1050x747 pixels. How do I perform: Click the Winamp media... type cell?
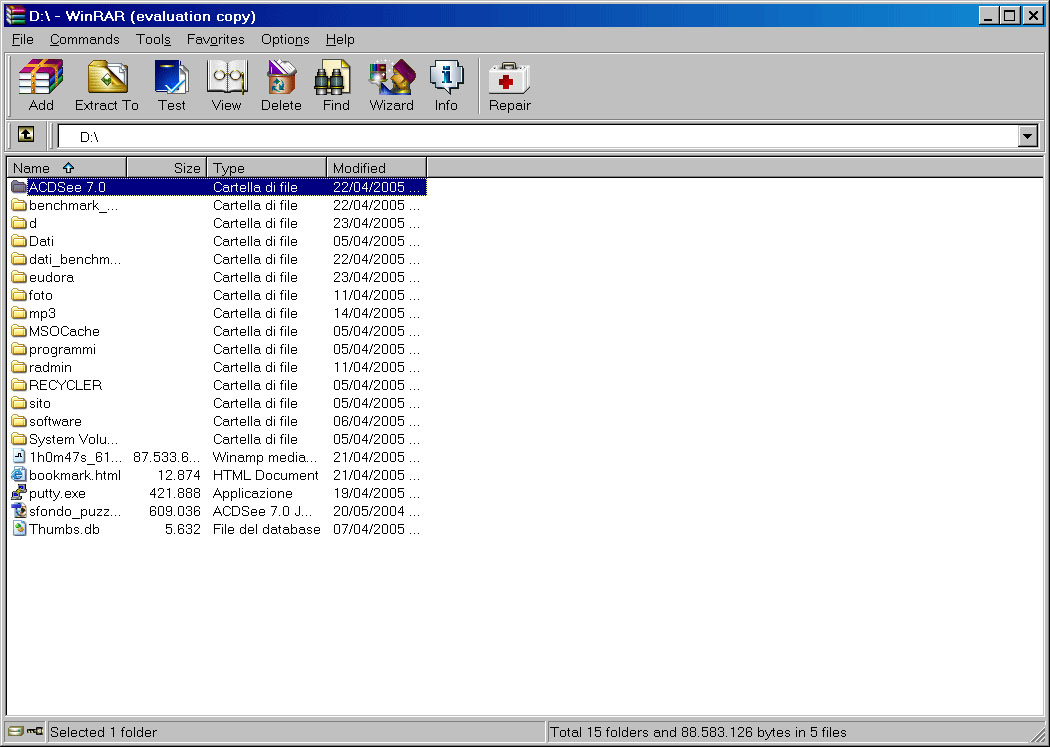(265, 457)
